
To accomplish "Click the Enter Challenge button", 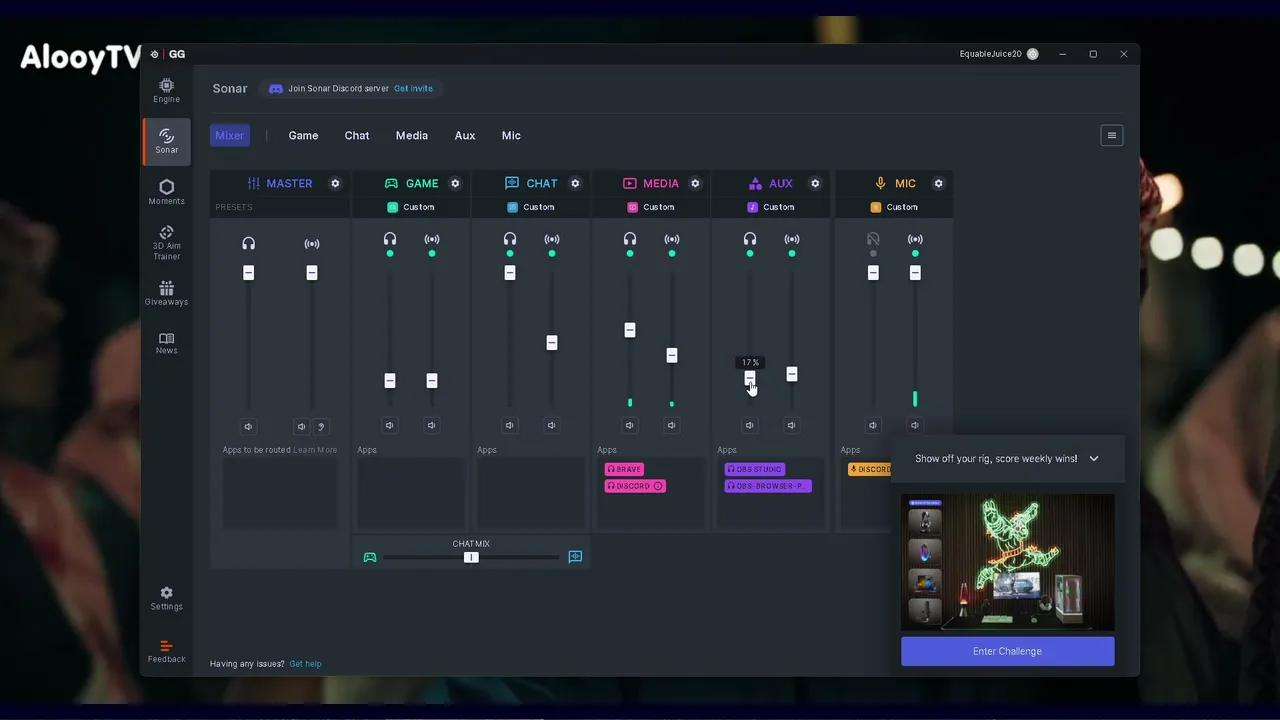I will (1007, 651).
